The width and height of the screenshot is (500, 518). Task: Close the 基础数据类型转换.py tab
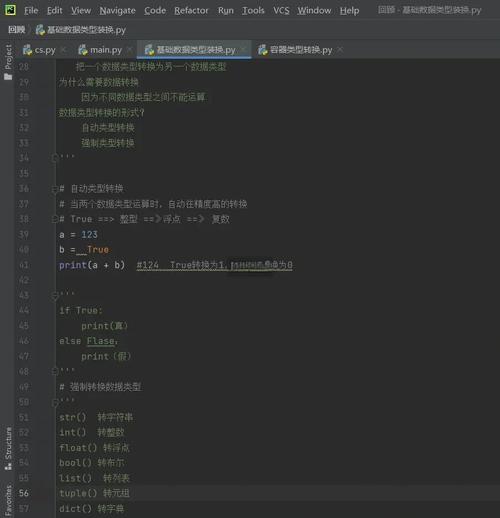click(244, 50)
